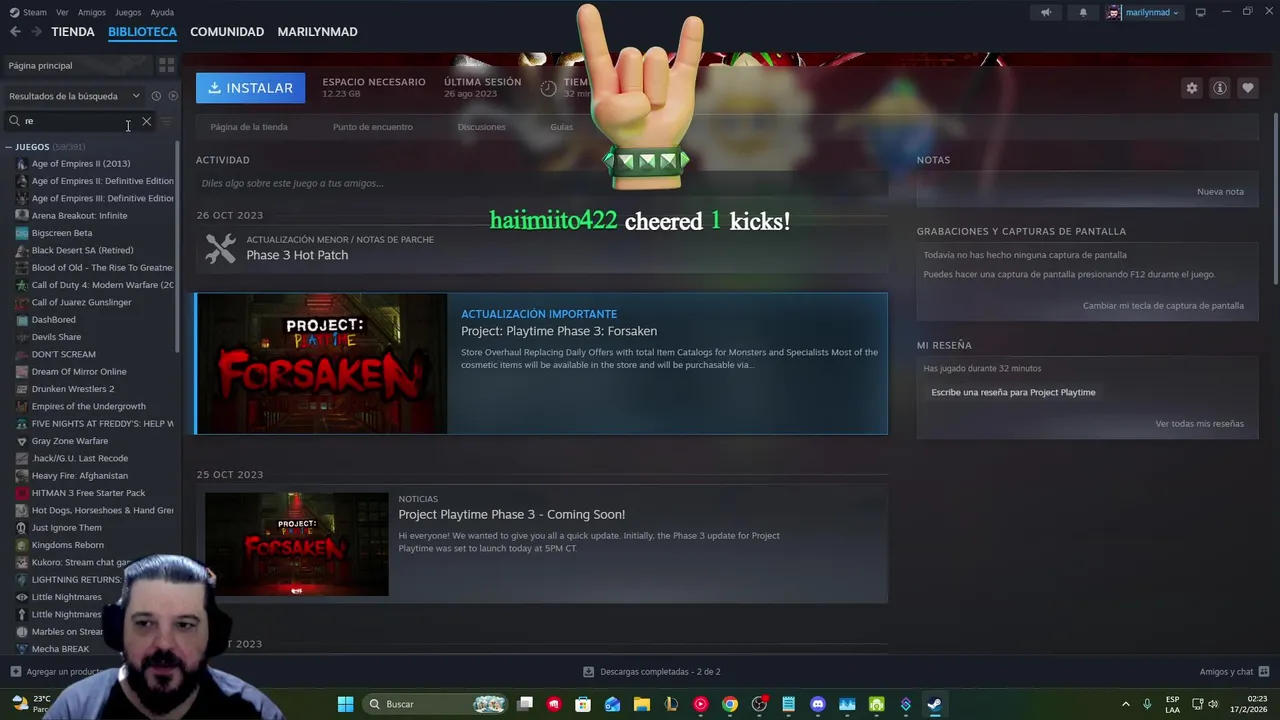Collapse the JUEGOS category

(x=8, y=147)
